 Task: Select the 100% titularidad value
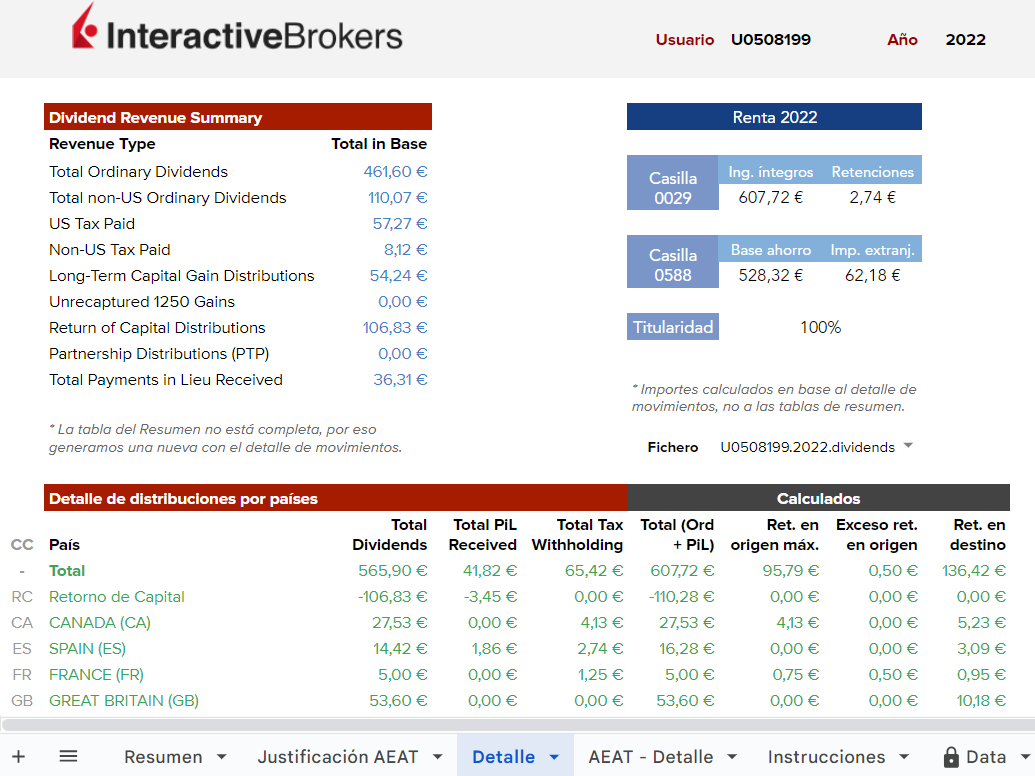[820, 327]
